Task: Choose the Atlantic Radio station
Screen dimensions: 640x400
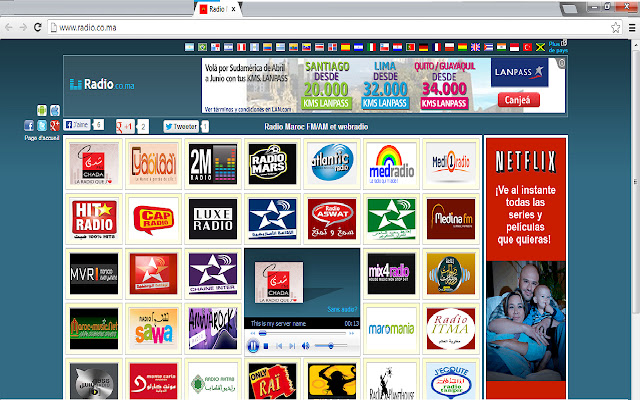Action: point(332,164)
